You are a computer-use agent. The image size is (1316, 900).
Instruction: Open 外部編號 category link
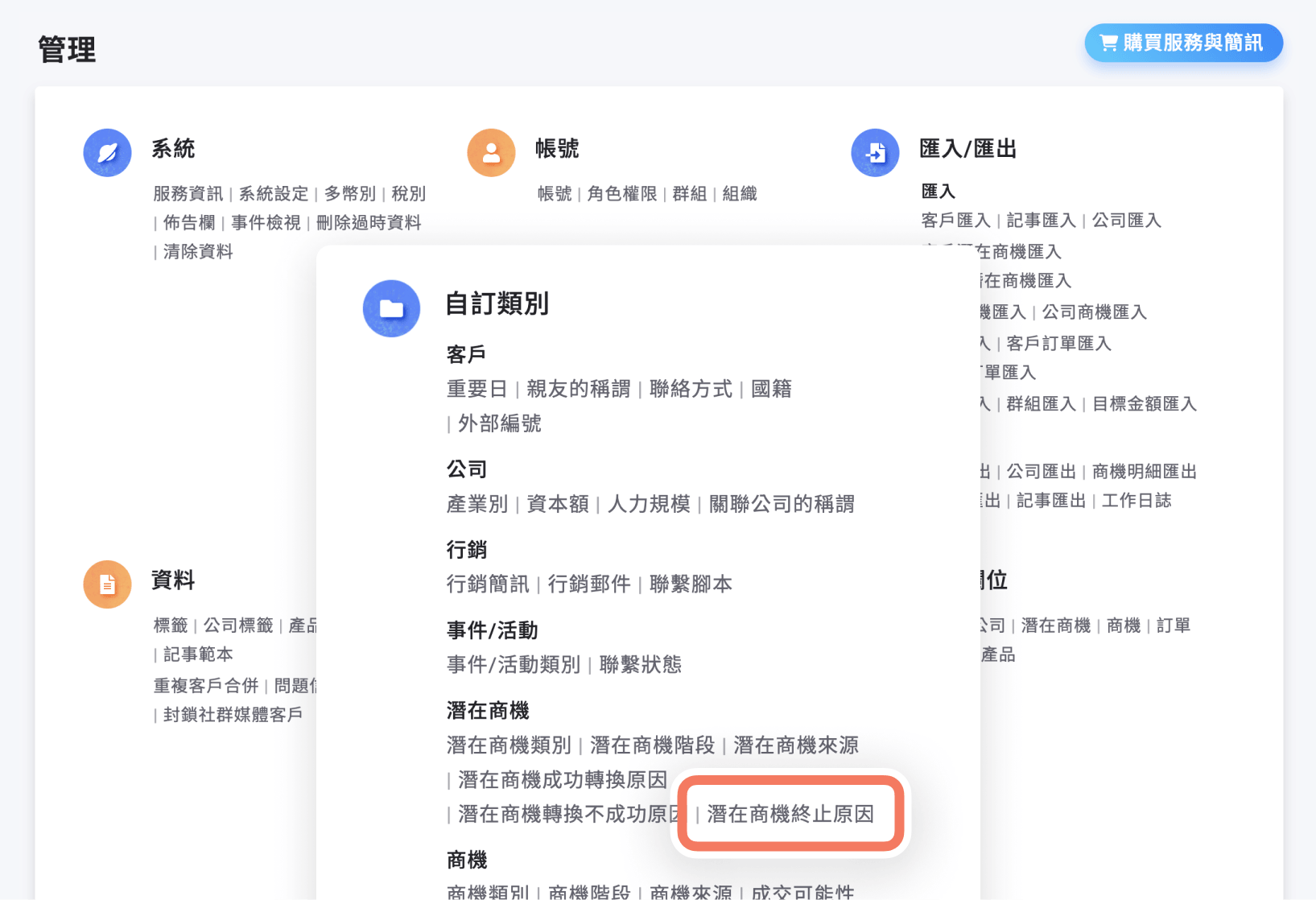click(x=500, y=424)
